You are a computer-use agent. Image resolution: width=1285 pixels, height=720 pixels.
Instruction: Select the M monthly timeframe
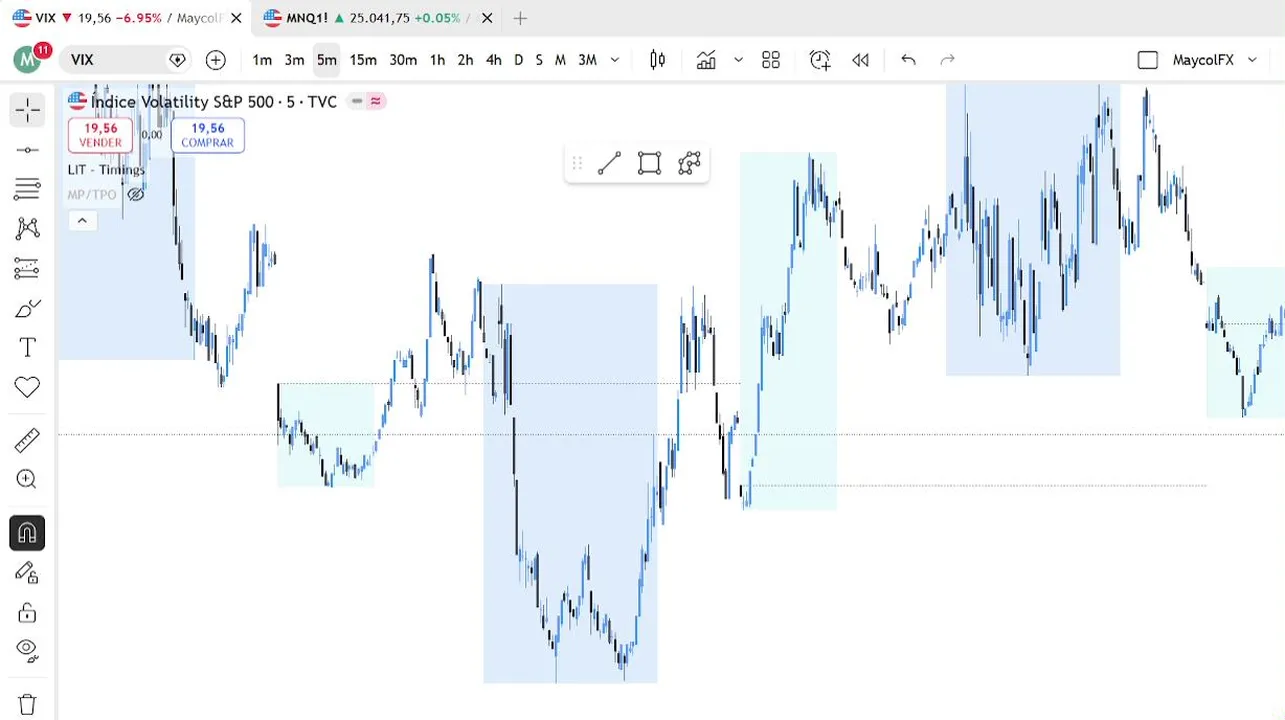(560, 60)
